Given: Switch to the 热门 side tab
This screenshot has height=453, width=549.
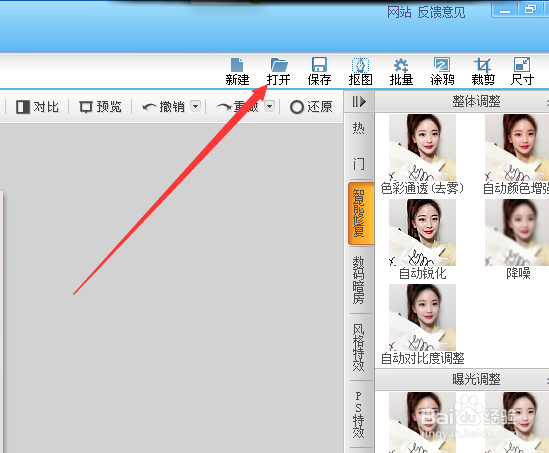Looking at the screenshot, I should [x=359, y=147].
